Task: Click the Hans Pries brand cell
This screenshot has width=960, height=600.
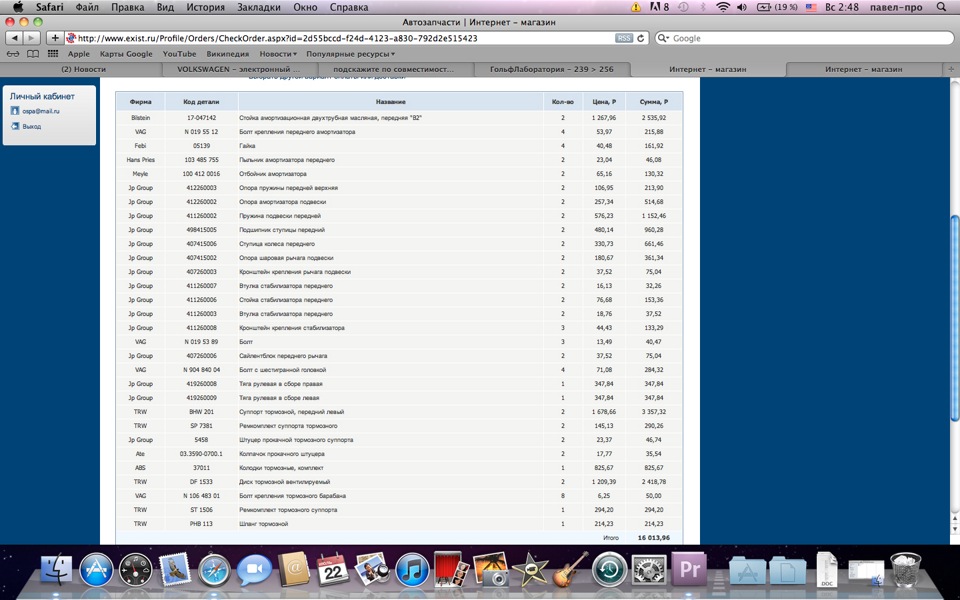Action: click(x=140, y=160)
